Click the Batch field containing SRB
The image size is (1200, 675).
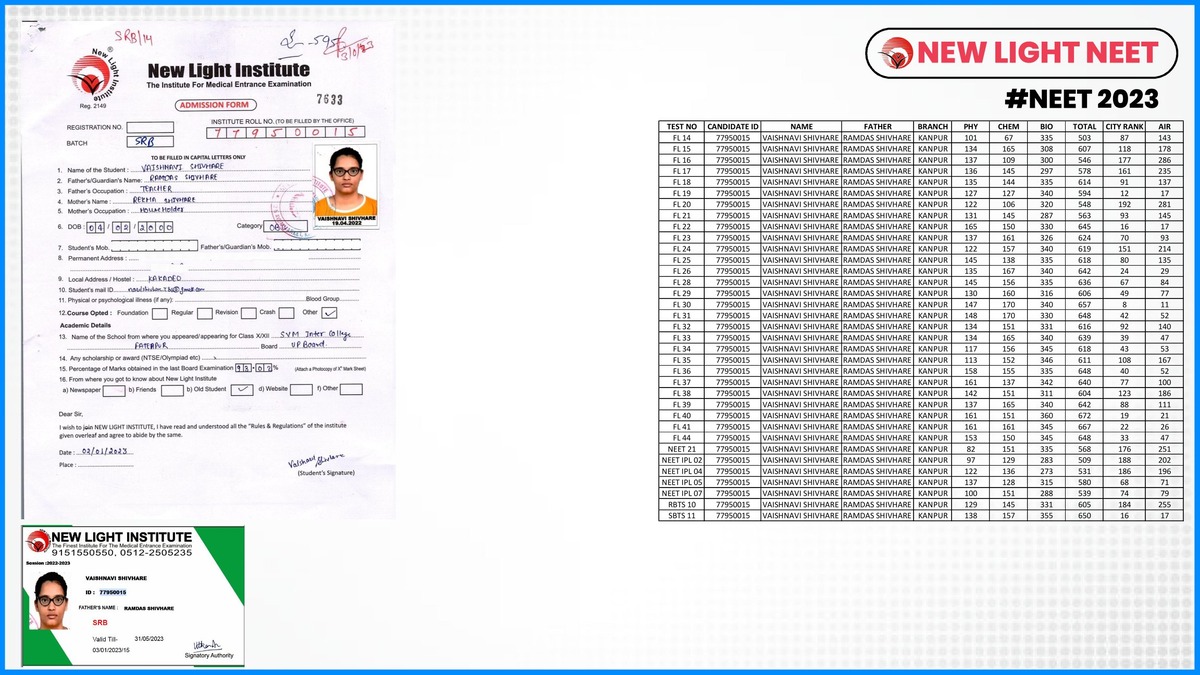tap(150, 142)
